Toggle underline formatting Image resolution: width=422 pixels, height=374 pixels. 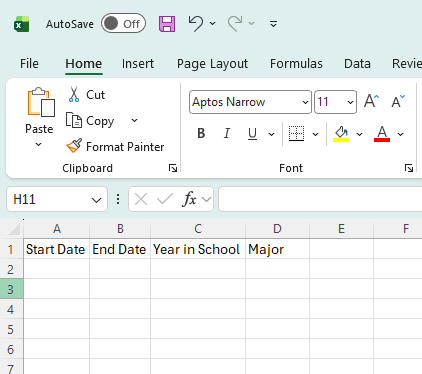[252, 133]
